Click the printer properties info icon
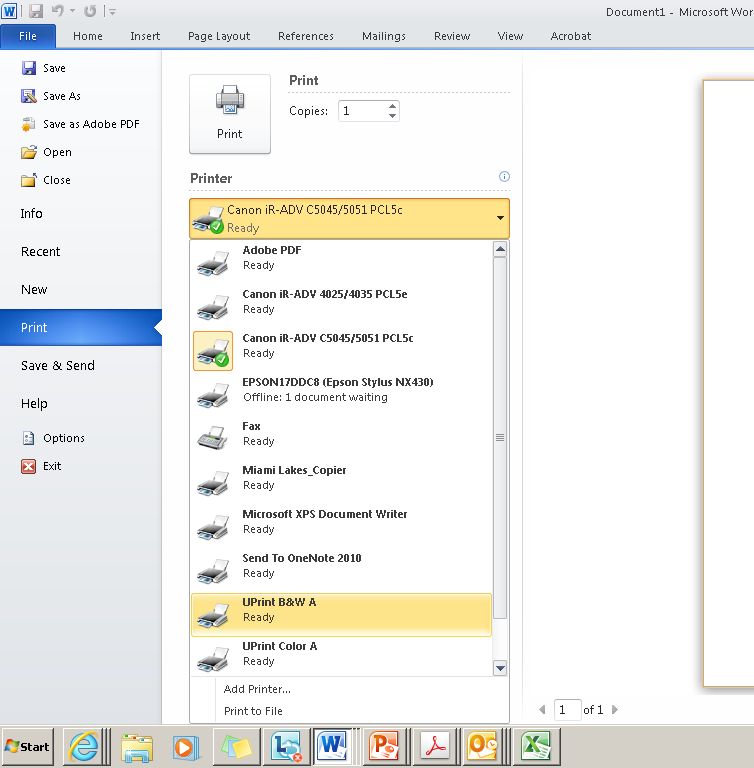Image resolution: width=754 pixels, height=768 pixels. tap(504, 177)
